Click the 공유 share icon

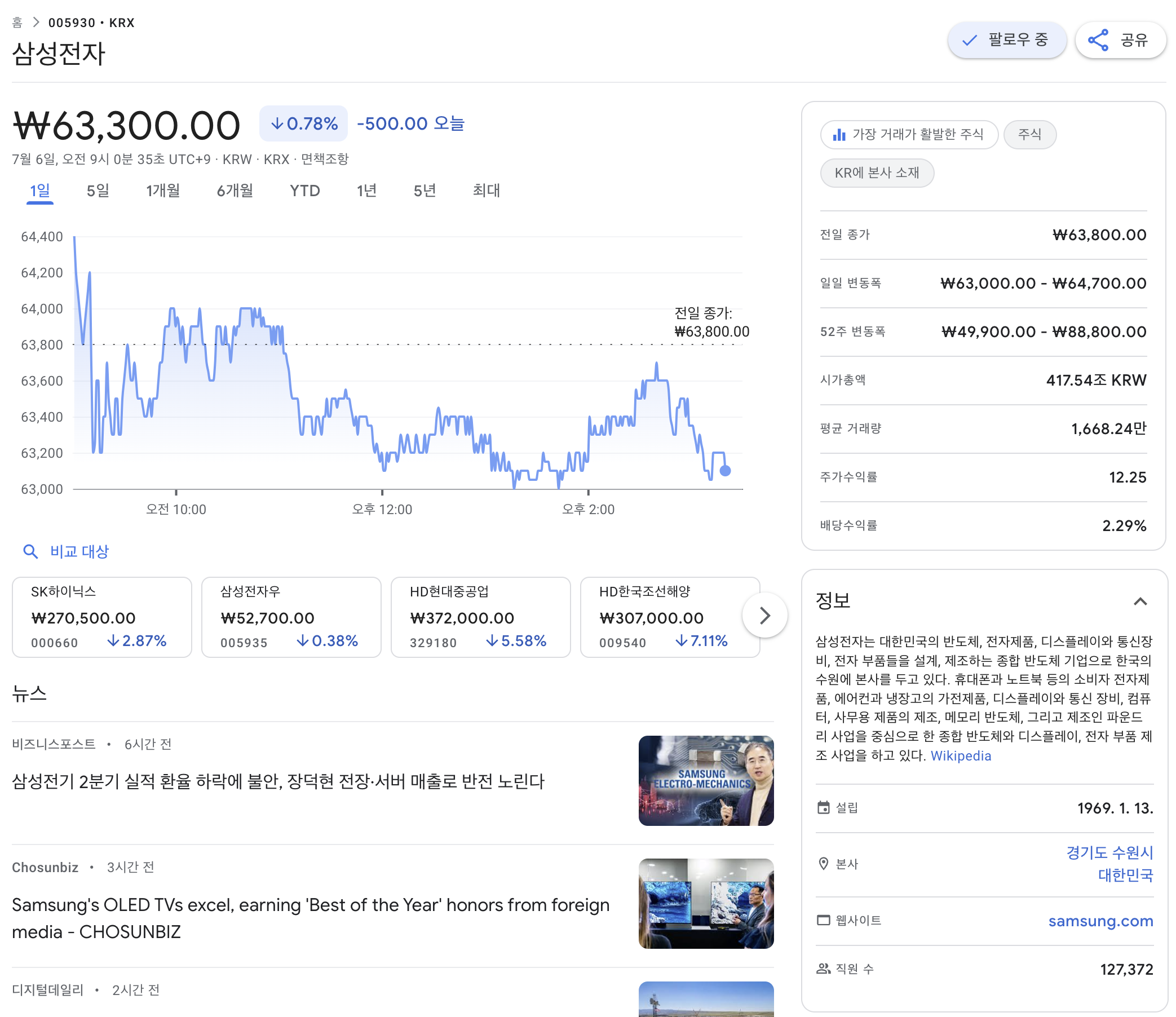pos(1098,39)
